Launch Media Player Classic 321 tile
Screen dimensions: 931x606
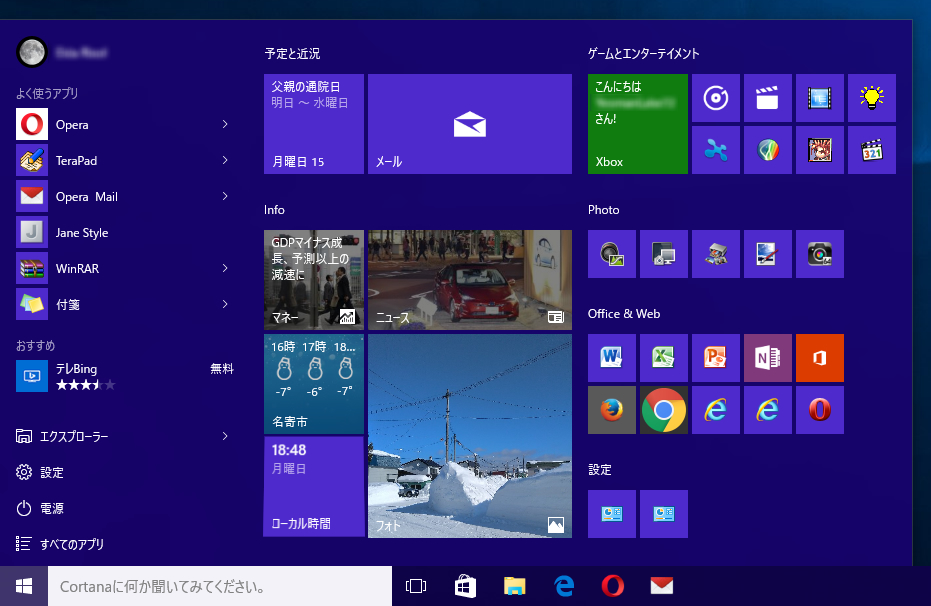click(x=872, y=150)
